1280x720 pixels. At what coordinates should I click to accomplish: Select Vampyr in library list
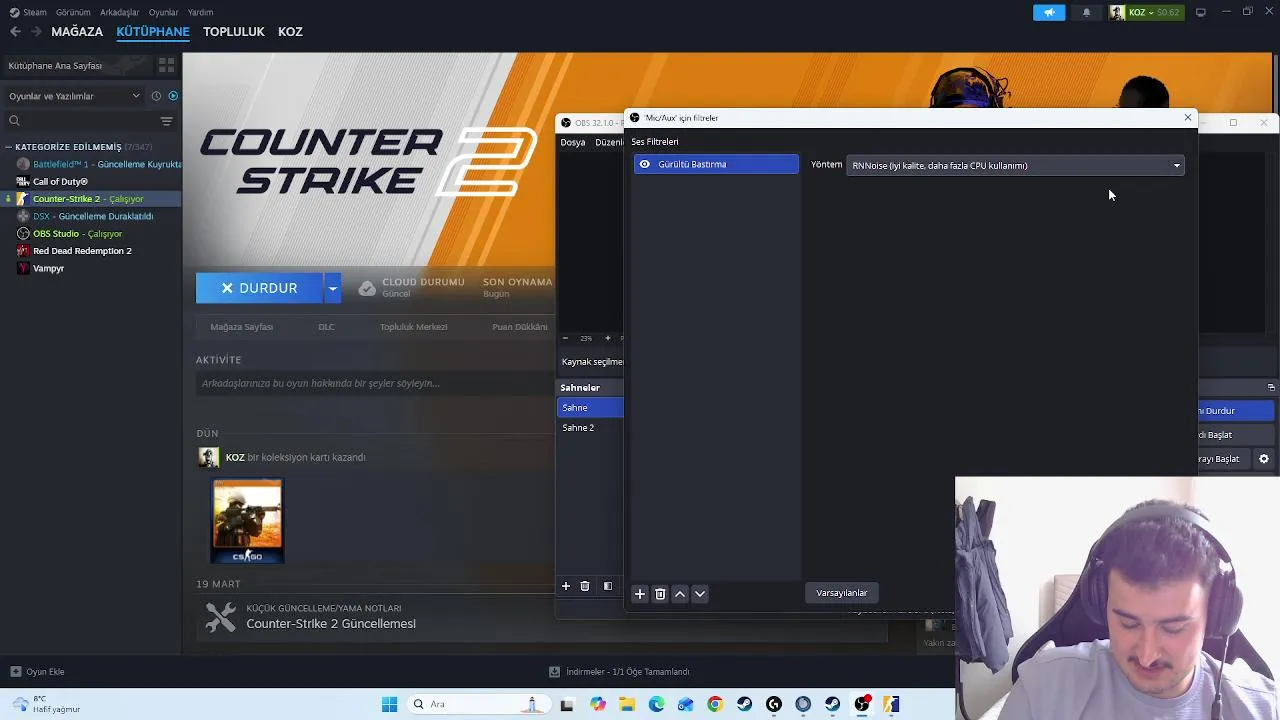[48, 269]
